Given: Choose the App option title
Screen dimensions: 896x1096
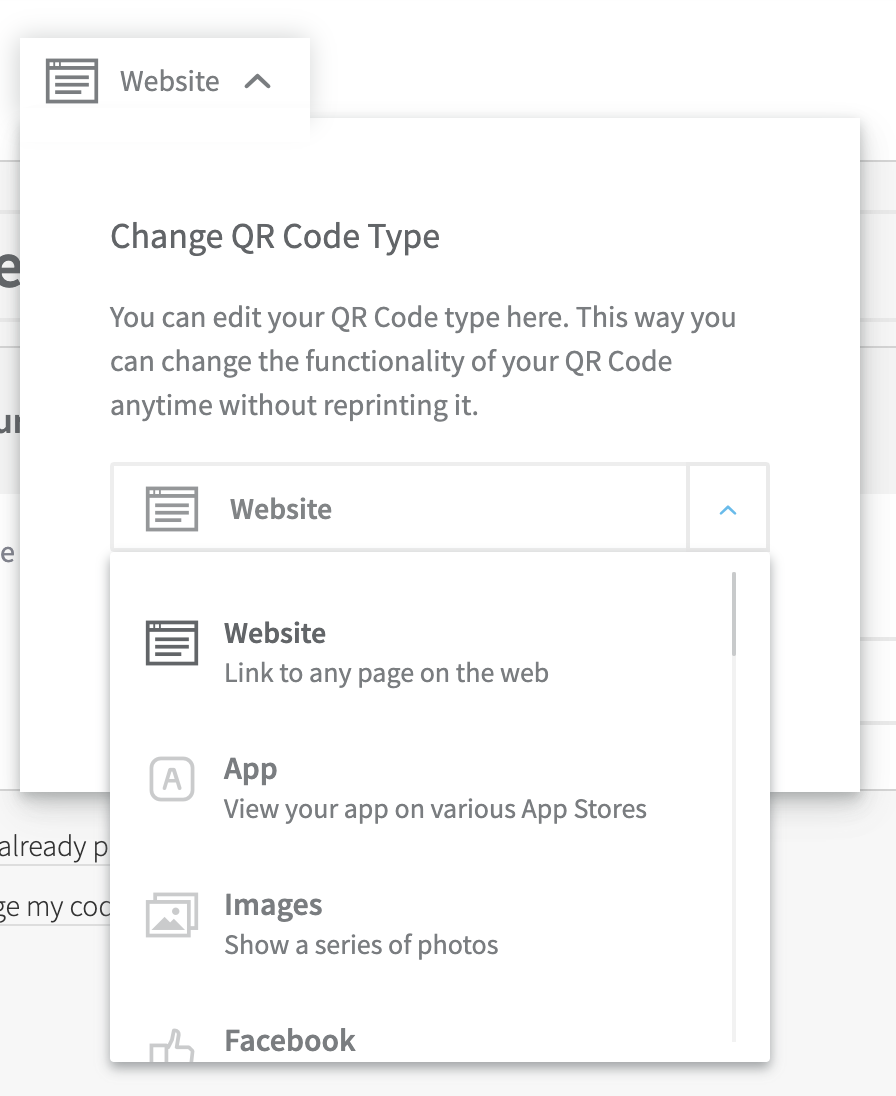Looking at the screenshot, I should click(x=250, y=769).
